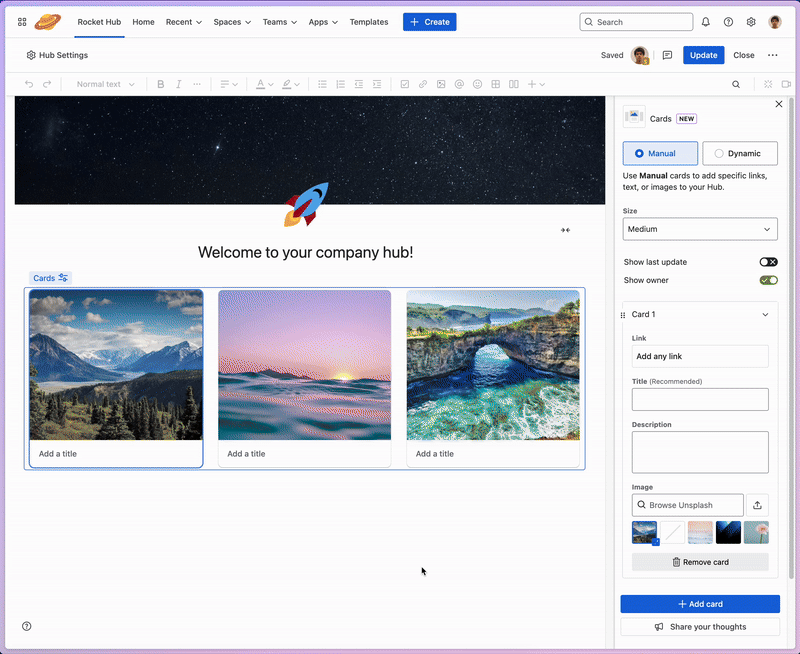
Task: Toggle Show last update switch
Action: [x=768, y=262]
